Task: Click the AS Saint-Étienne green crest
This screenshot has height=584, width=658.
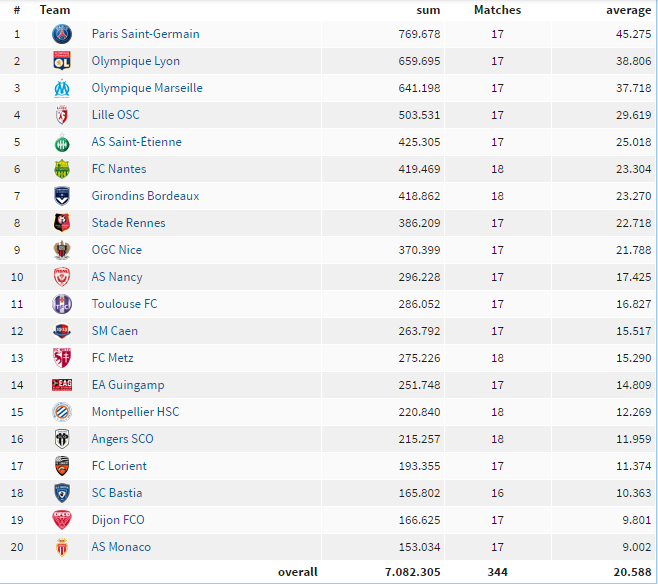Action: click(62, 142)
